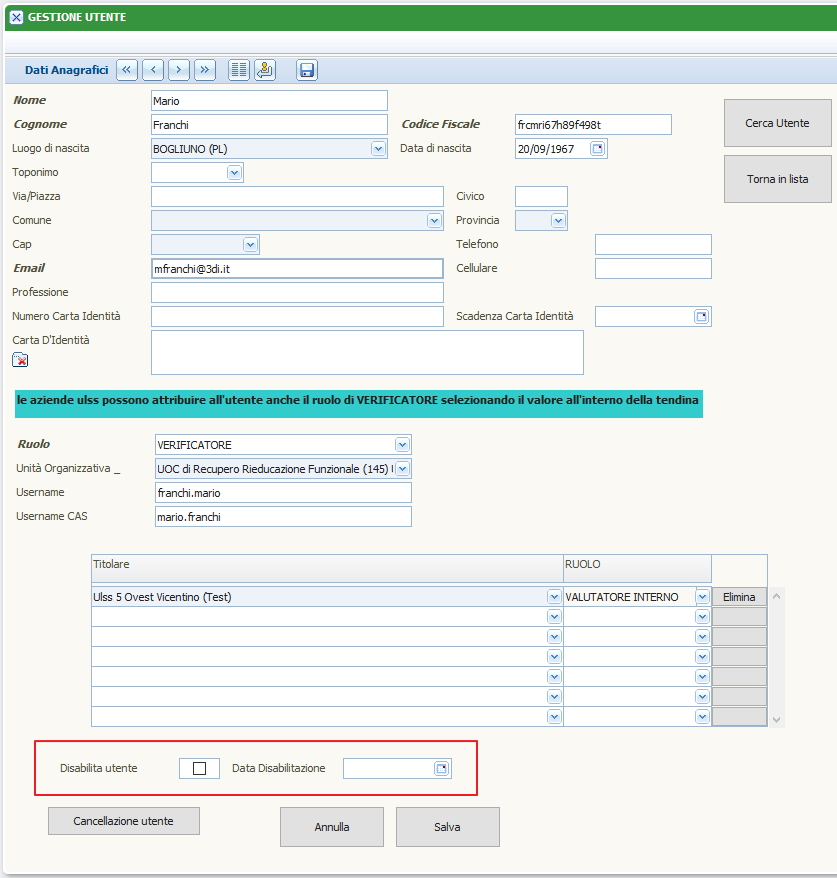837x878 pixels.
Task: Return to list with Torna in lista
Action: tap(777, 179)
